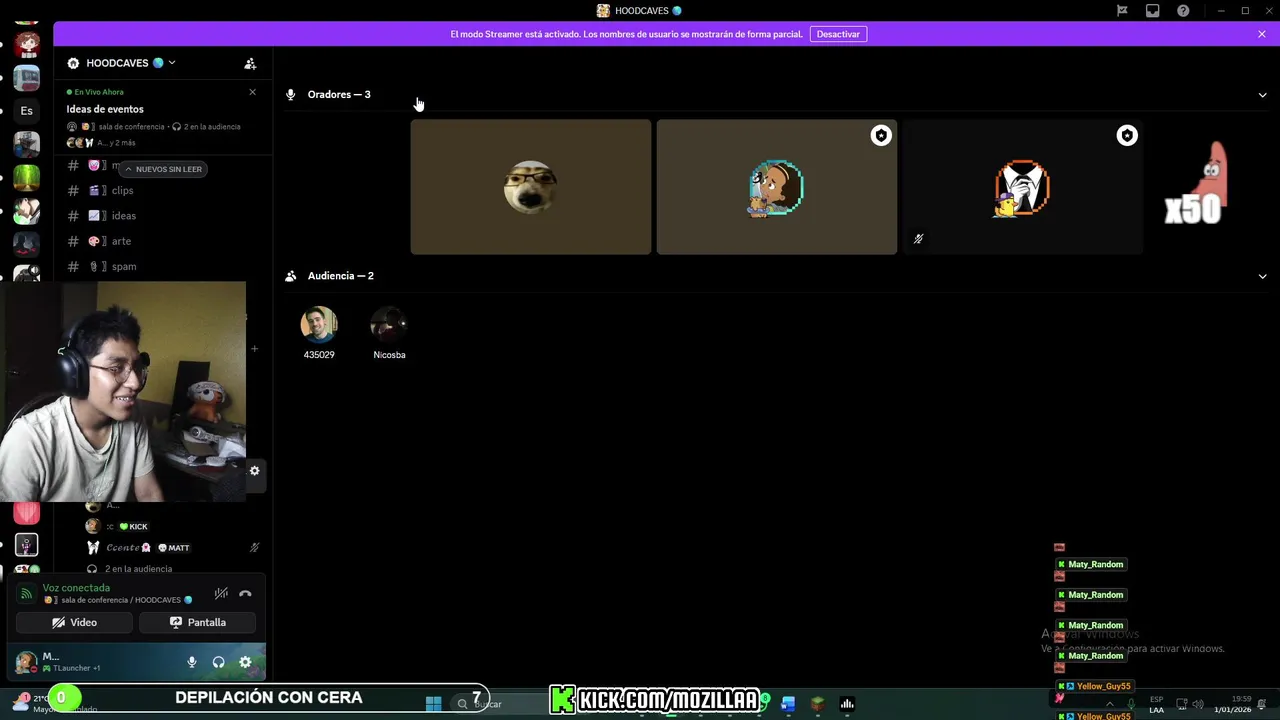Open Windows Start menu on taskbar

(433, 704)
